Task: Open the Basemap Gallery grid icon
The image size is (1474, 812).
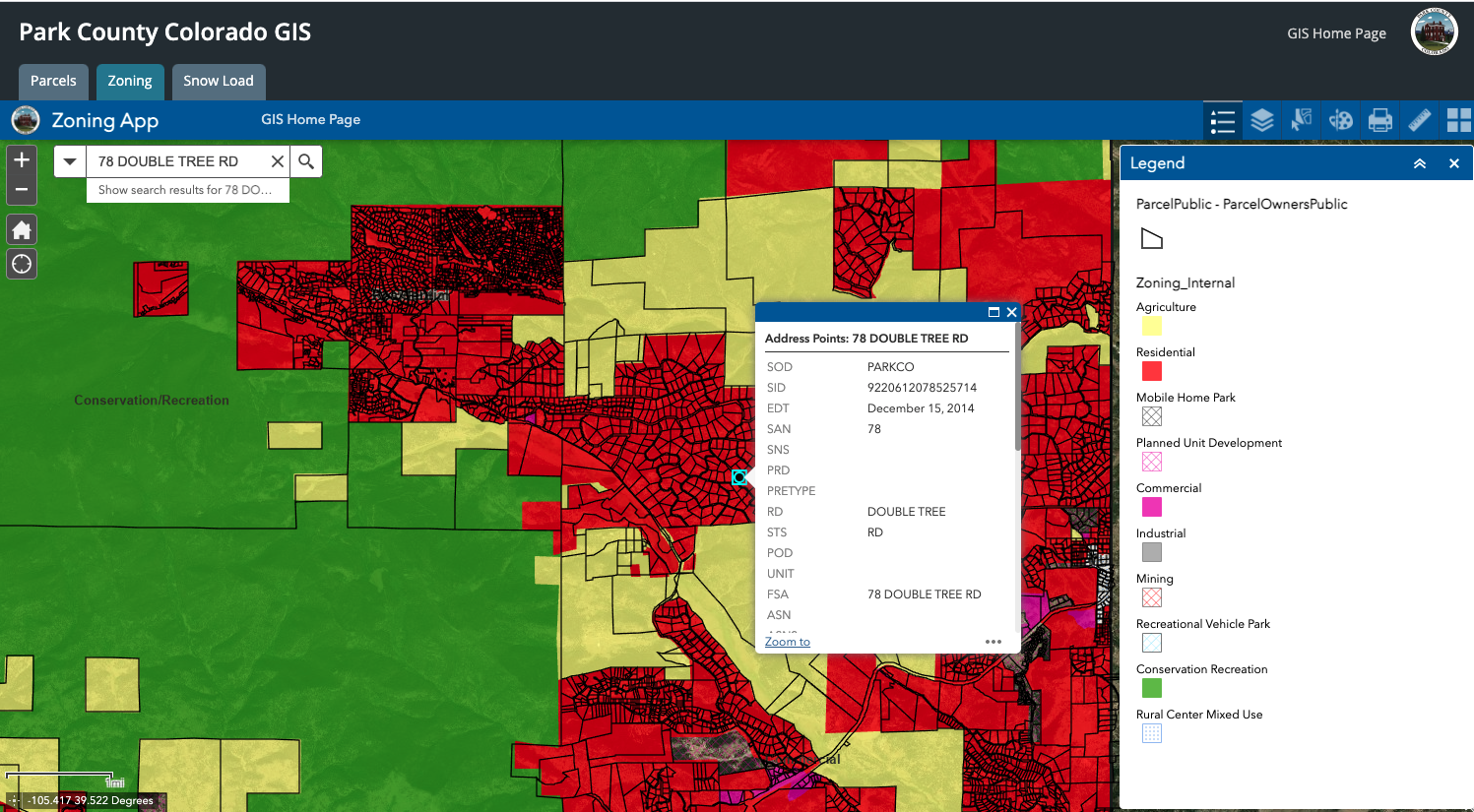Action: (1458, 120)
